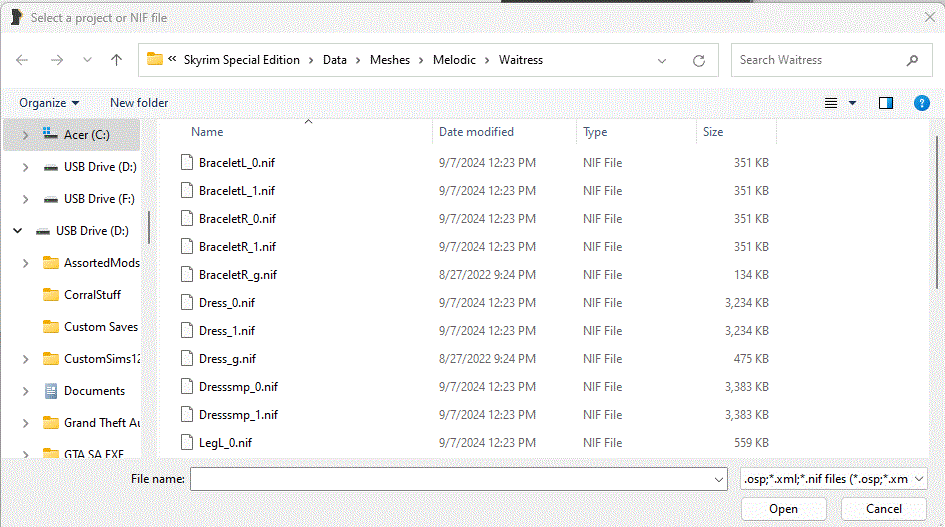Collapse the expanded USB Drive (D:)
This screenshot has height=527, width=945.
coord(17,231)
